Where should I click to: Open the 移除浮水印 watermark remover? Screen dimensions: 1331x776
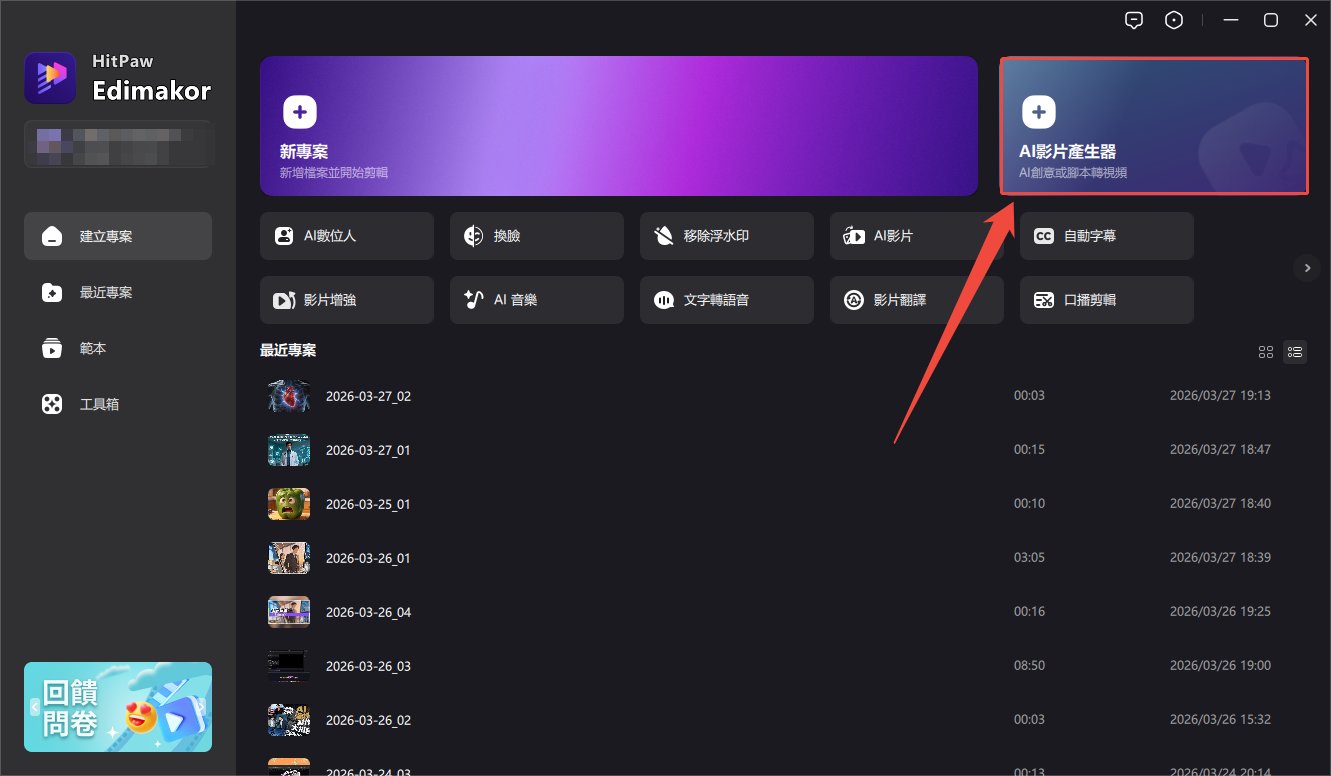click(726, 236)
